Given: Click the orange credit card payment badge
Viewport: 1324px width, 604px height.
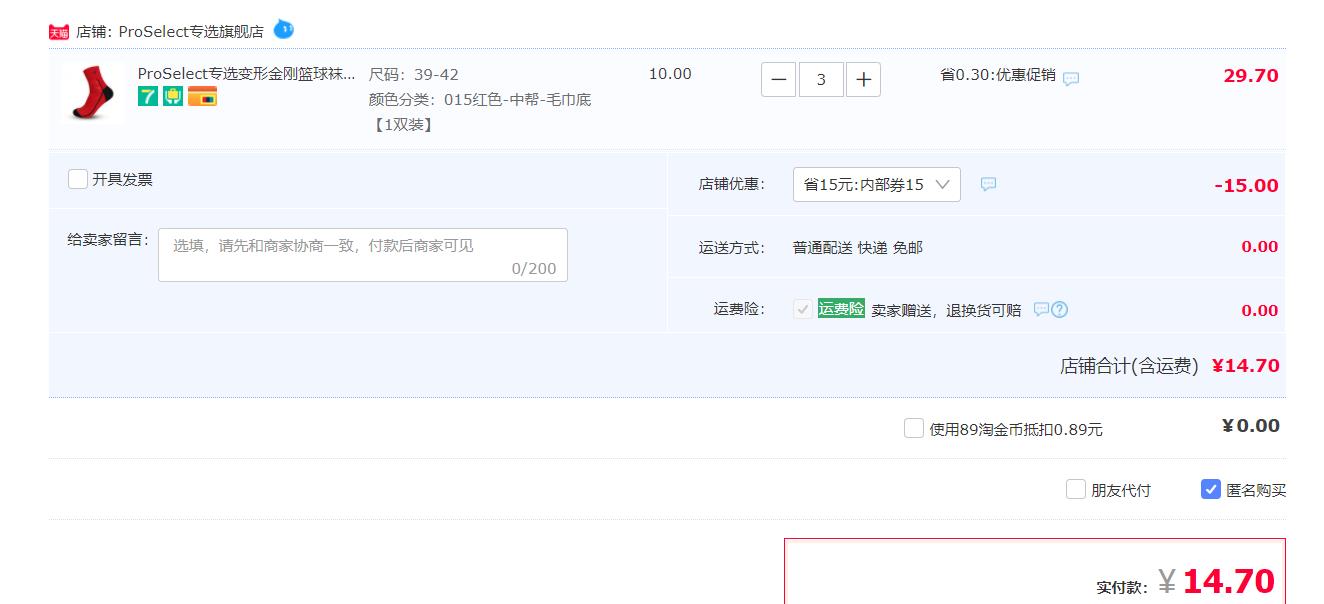Looking at the screenshot, I should (x=202, y=97).
